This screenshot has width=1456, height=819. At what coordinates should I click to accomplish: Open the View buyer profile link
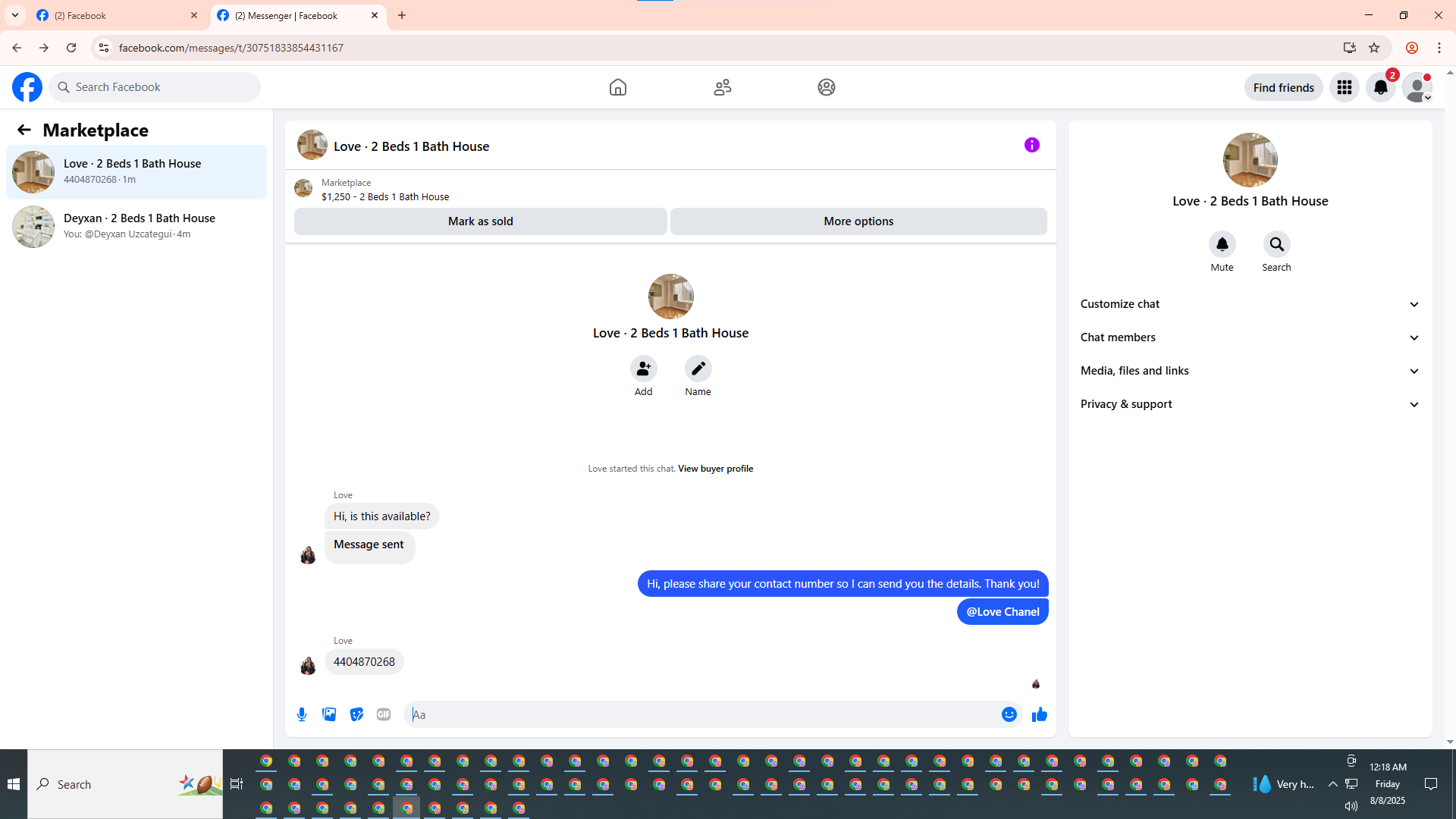715,469
